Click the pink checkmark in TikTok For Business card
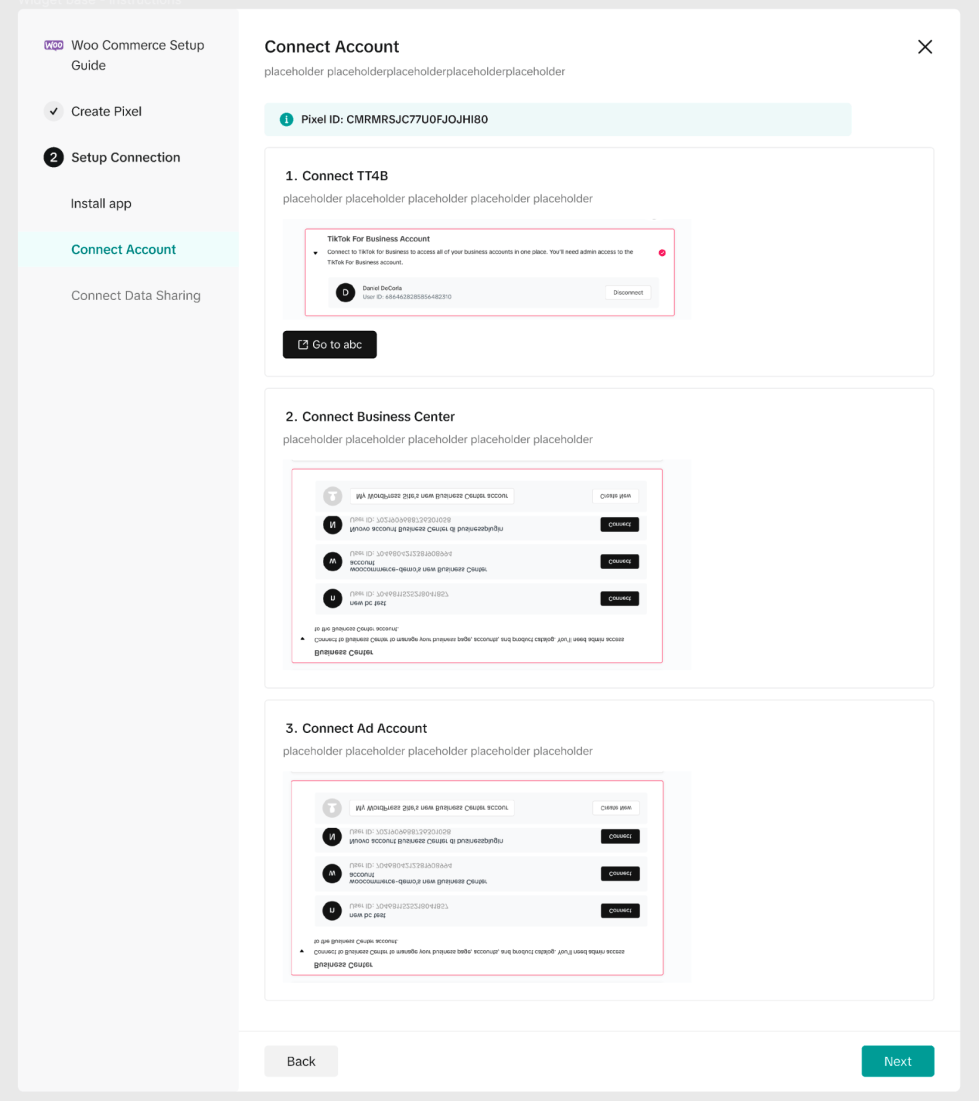979x1101 pixels. coord(662,252)
